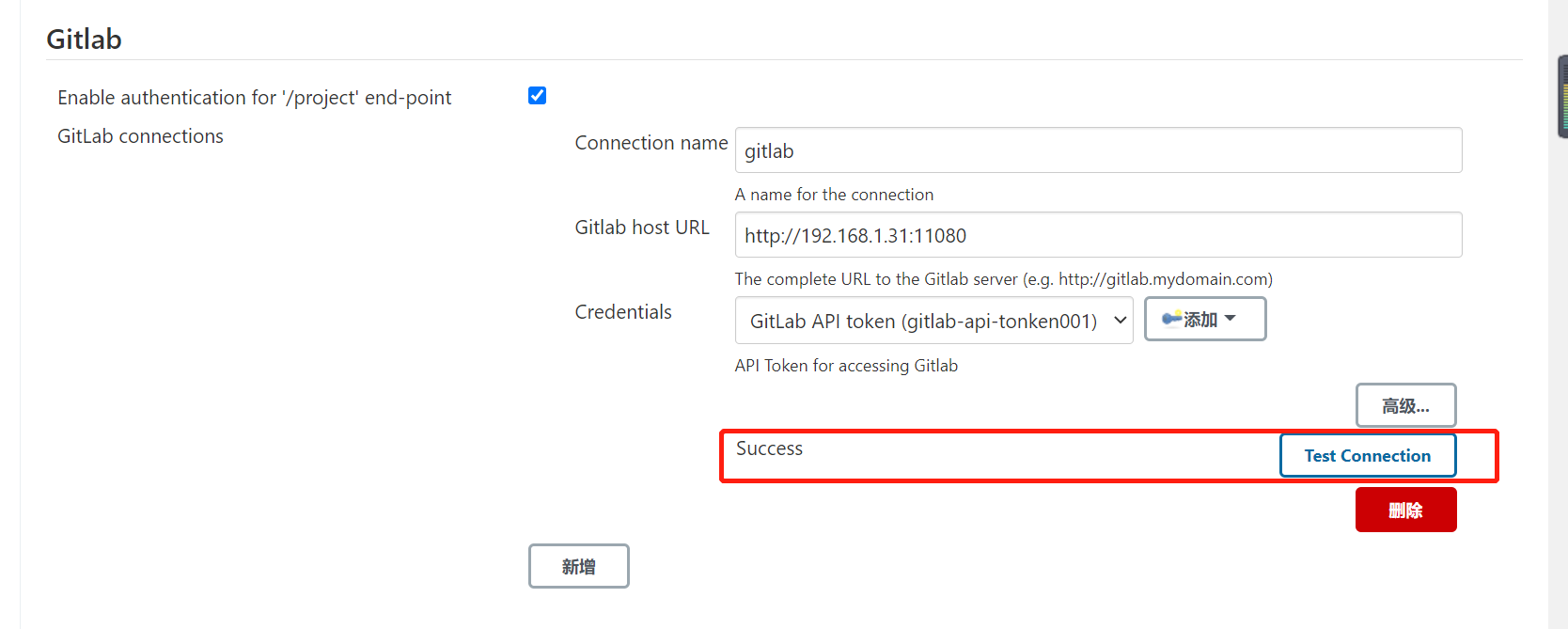Viewport: 1568px width, 629px height.
Task: Click the key icon on the 添加 button
Action: (1171, 319)
